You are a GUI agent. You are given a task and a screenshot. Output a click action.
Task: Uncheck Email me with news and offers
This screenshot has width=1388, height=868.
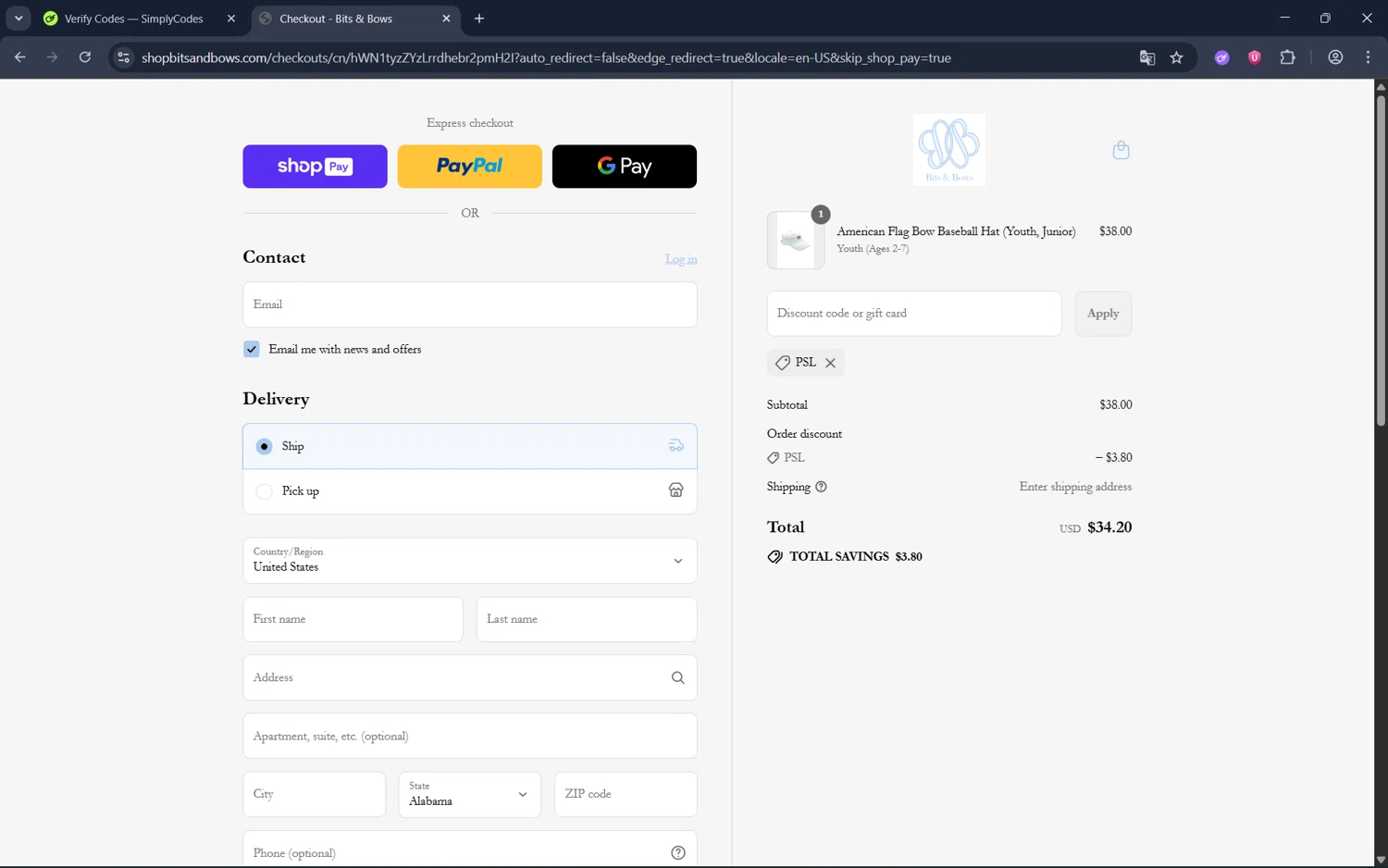[252, 349]
